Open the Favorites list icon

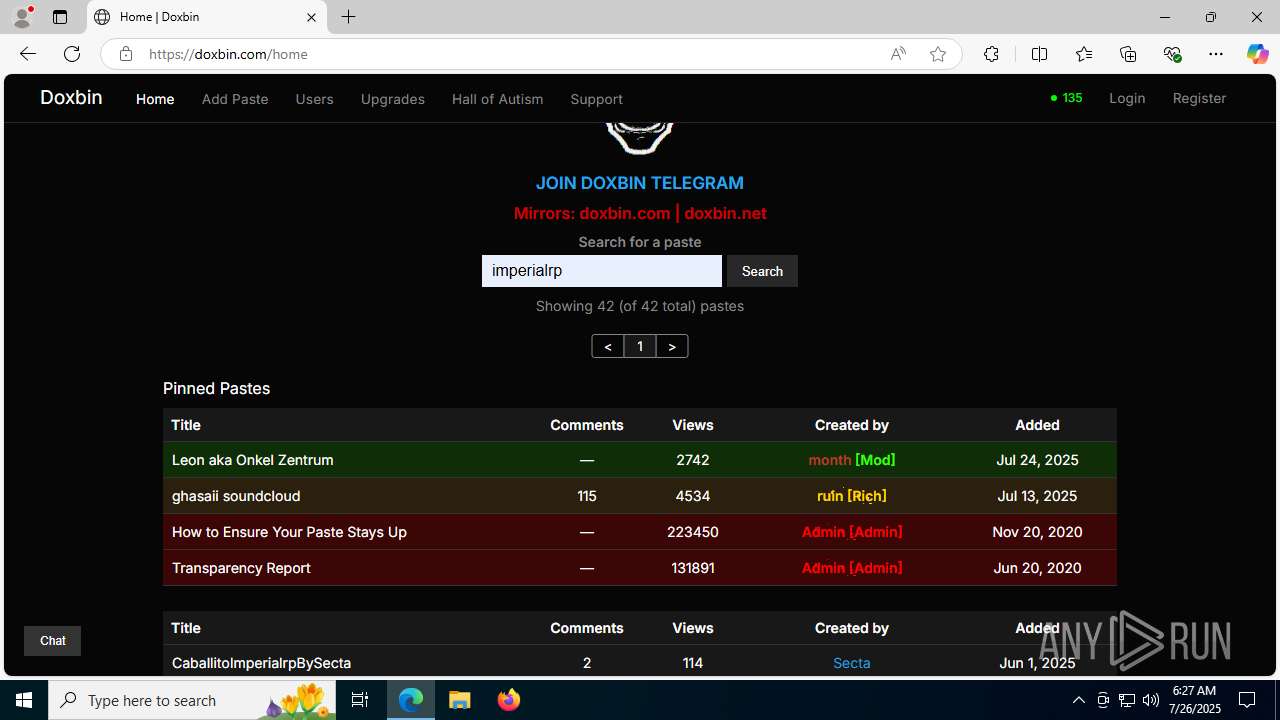(1084, 54)
